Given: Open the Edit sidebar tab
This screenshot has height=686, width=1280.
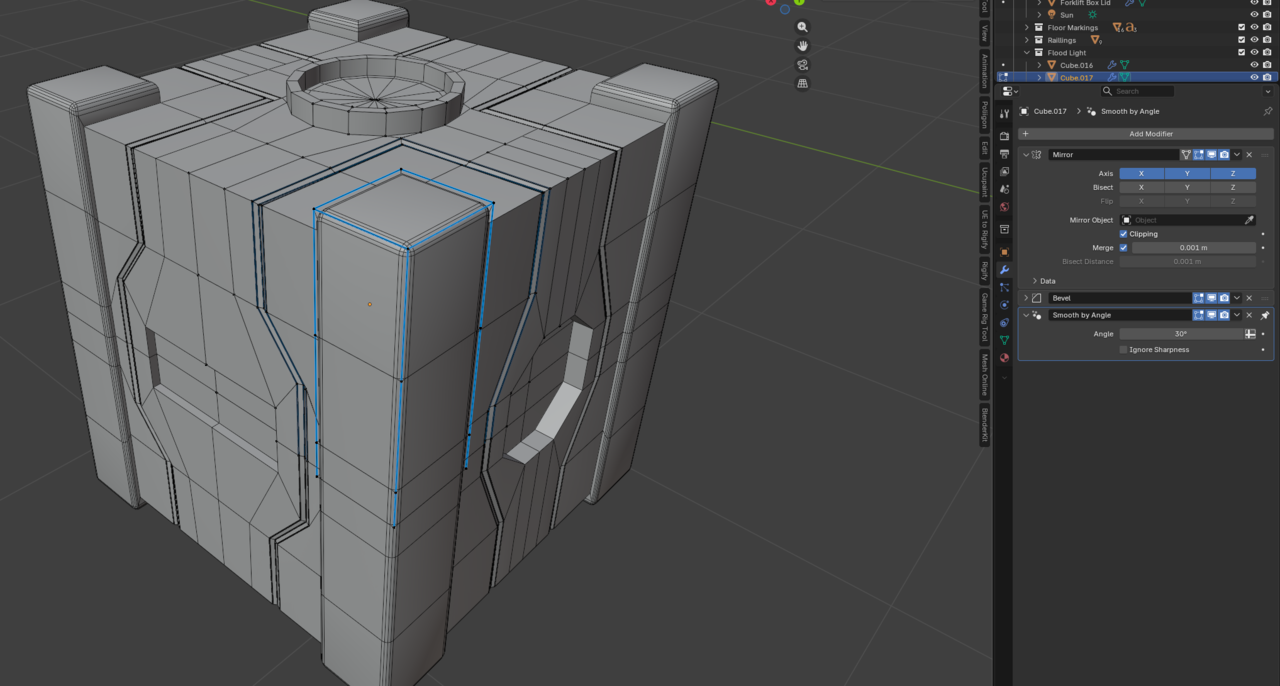Looking at the screenshot, I should pos(985,146).
